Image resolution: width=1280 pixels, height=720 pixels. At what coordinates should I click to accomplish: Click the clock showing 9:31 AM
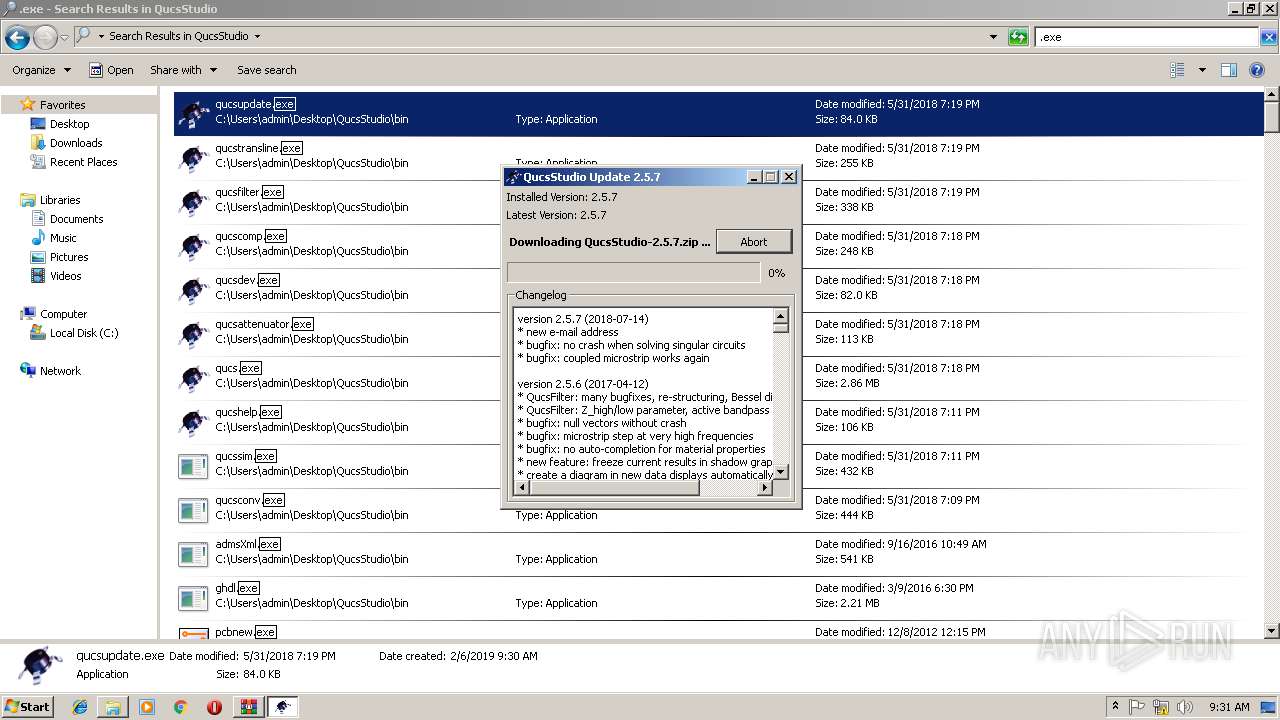pyautogui.click(x=1229, y=707)
